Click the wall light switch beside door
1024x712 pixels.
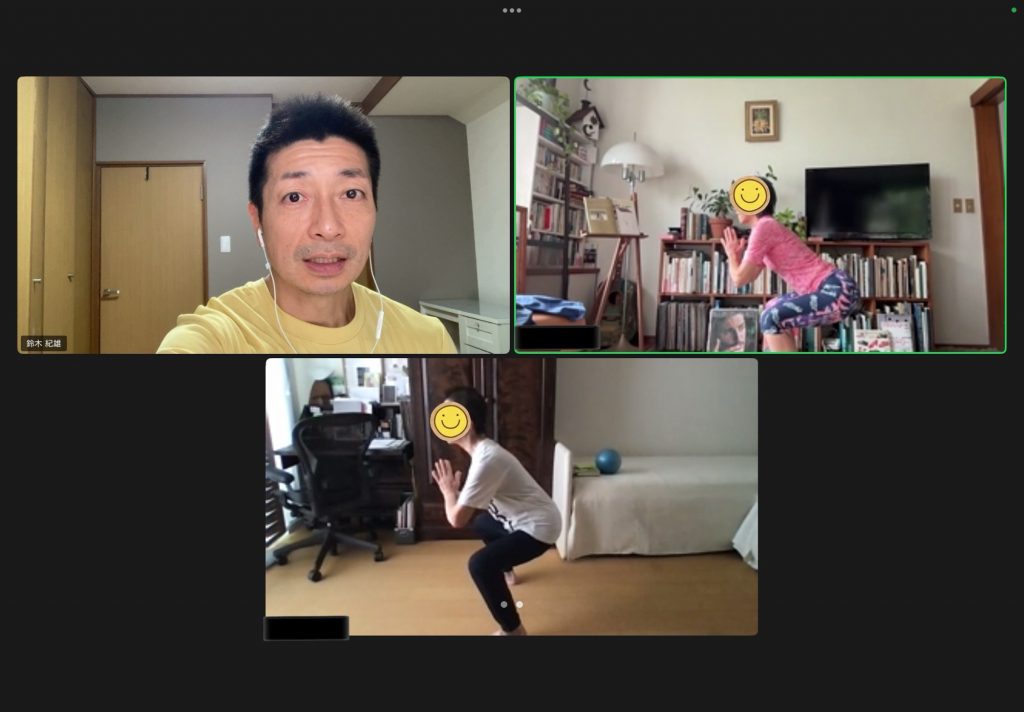pos(225,243)
